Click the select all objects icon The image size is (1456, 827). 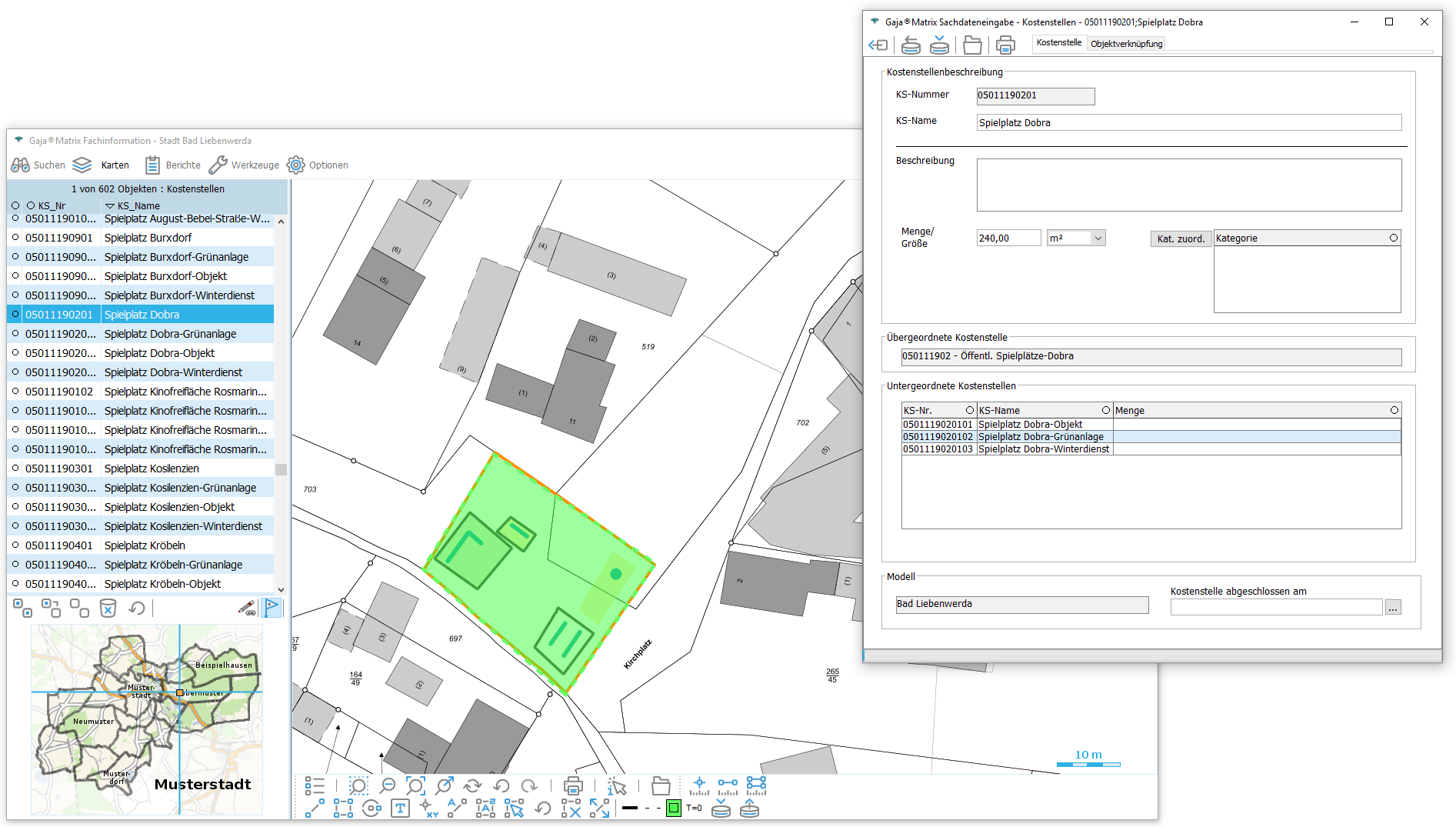(x=22, y=609)
